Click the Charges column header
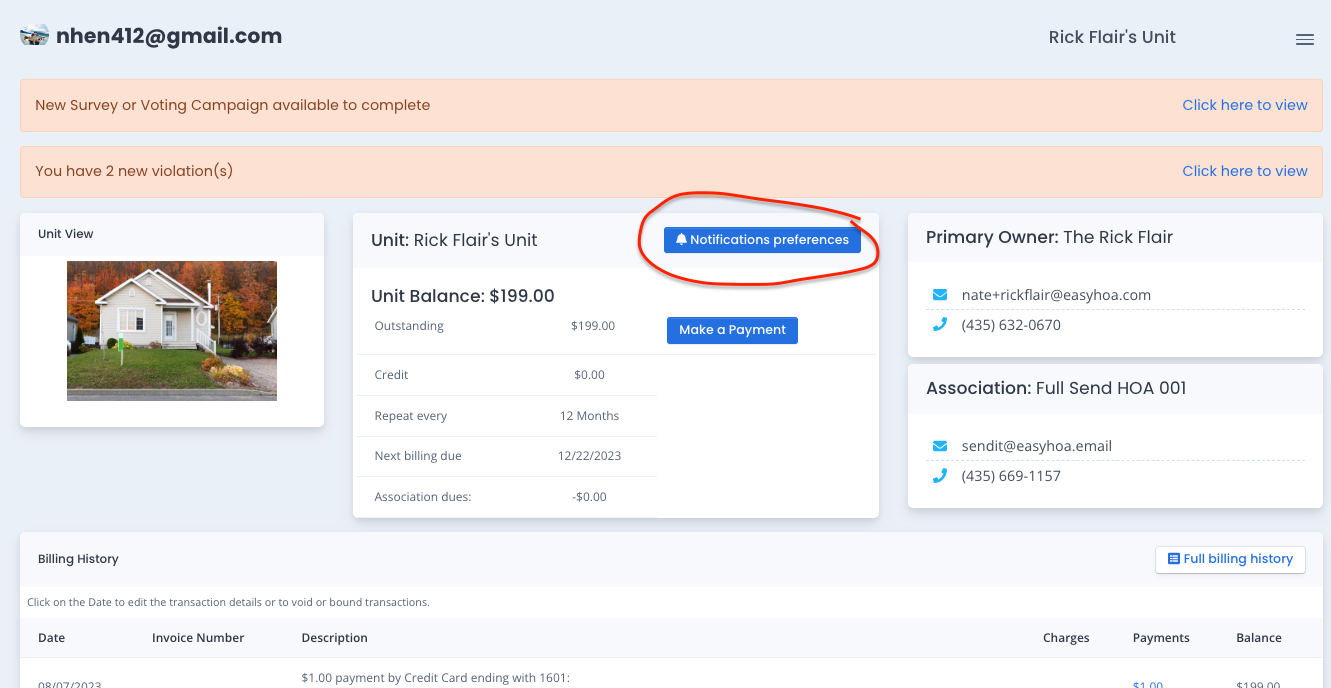1331x688 pixels. (1066, 638)
